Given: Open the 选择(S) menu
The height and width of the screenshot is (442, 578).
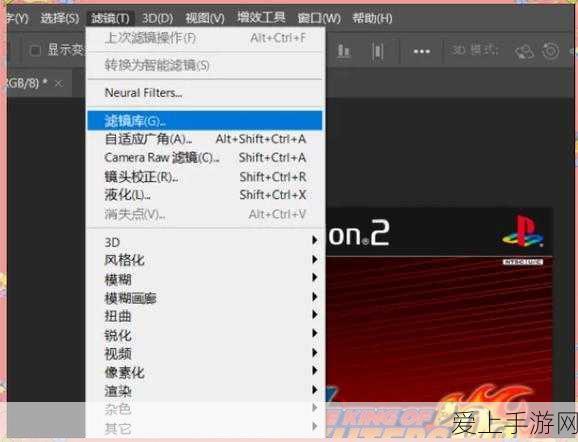Looking at the screenshot, I should pyautogui.click(x=59, y=18).
